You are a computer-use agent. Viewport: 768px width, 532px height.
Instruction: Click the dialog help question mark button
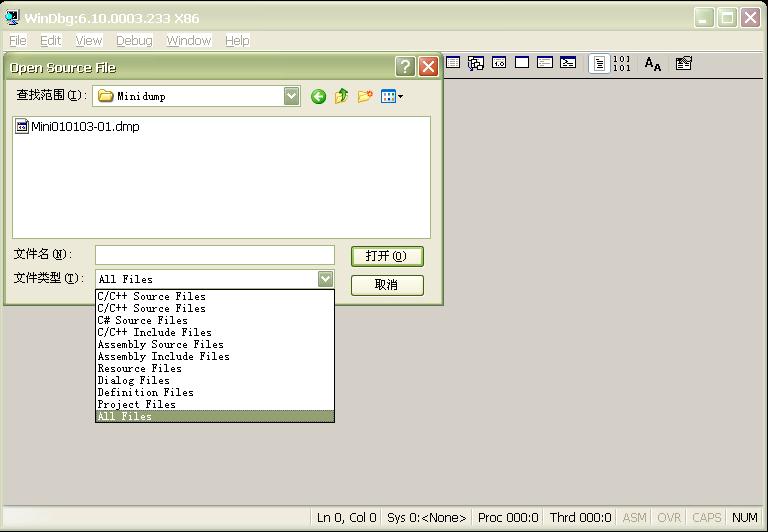405,67
